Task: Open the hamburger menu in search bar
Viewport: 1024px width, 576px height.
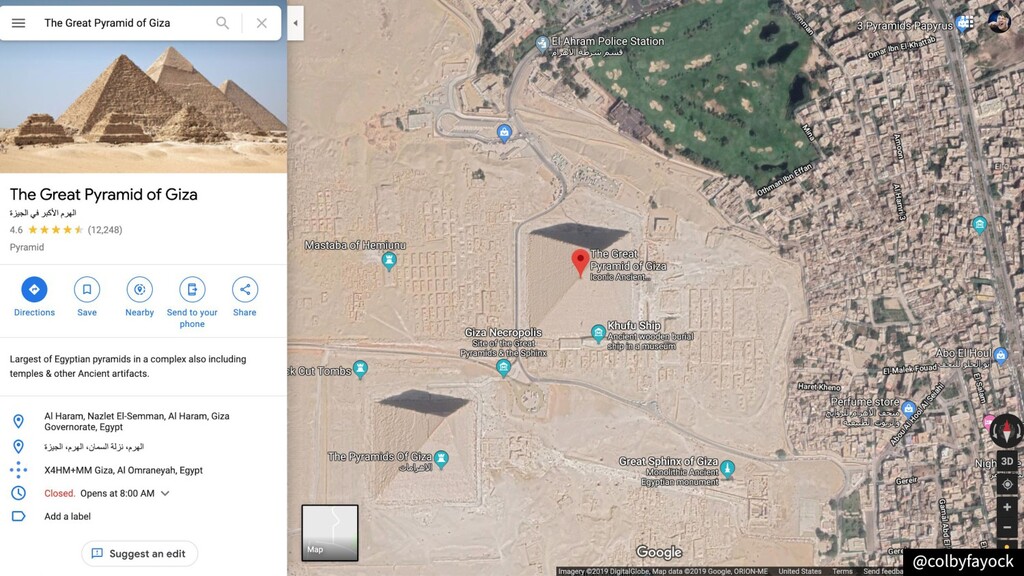Action: pos(18,23)
